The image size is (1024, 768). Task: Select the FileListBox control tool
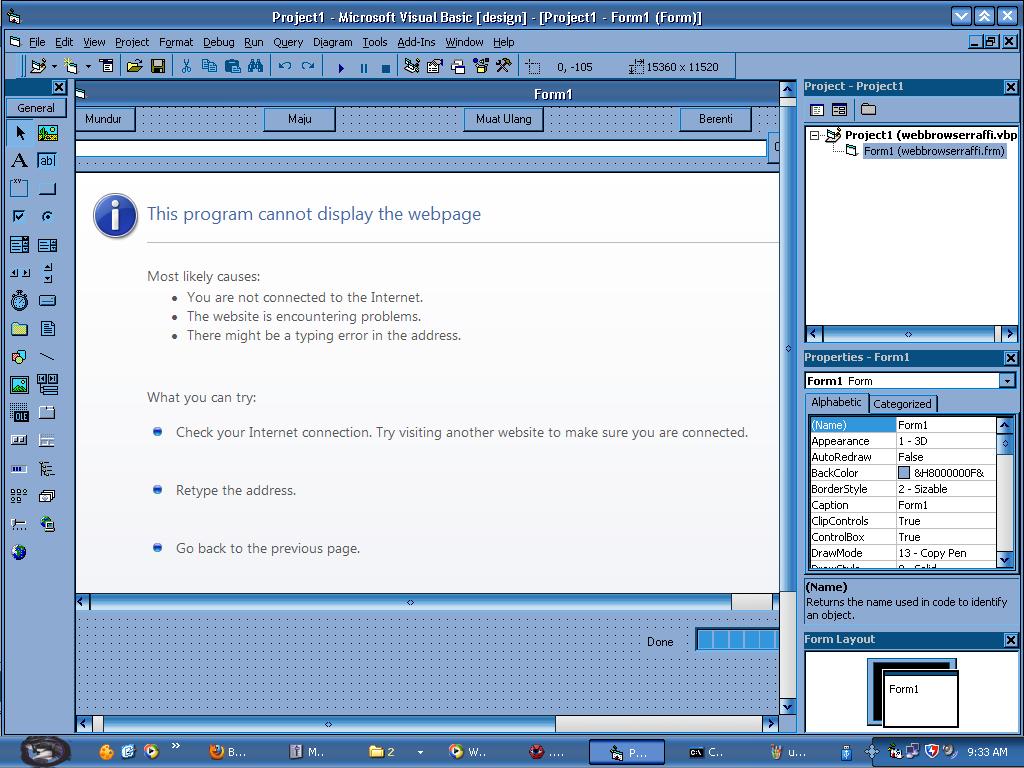coord(47,328)
